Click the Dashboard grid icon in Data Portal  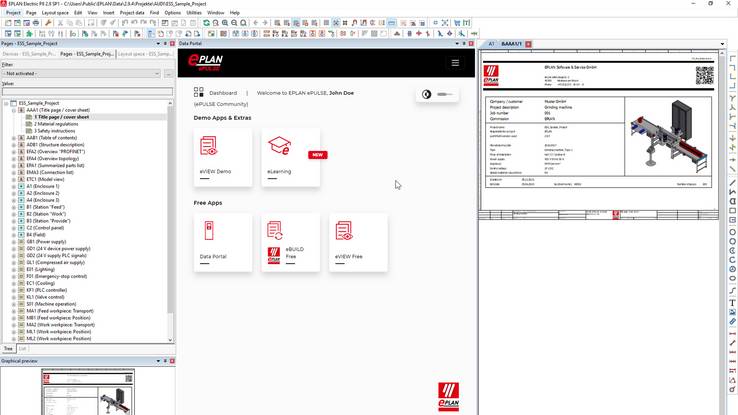click(199, 92)
